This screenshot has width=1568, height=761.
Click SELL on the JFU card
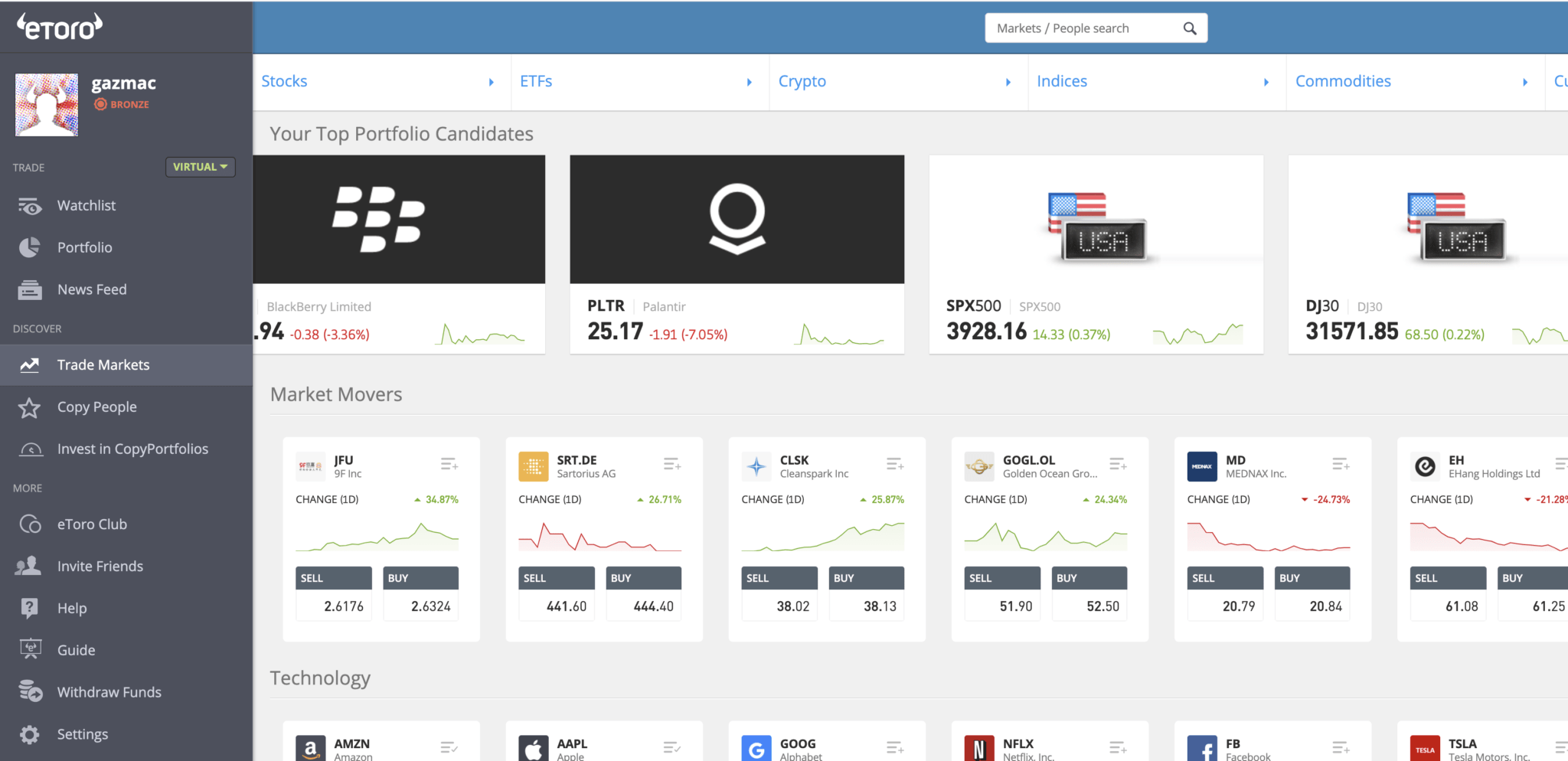pyautogui.click(x=333, y=577)
